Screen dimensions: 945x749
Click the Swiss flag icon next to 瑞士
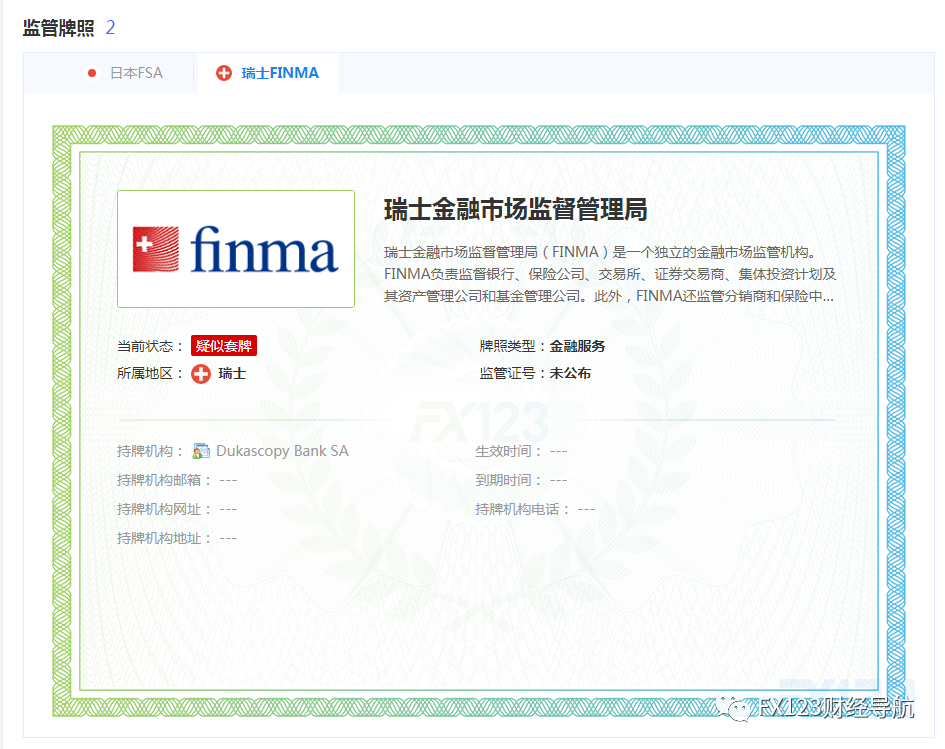pyautogui.click(x=201, y=374)
